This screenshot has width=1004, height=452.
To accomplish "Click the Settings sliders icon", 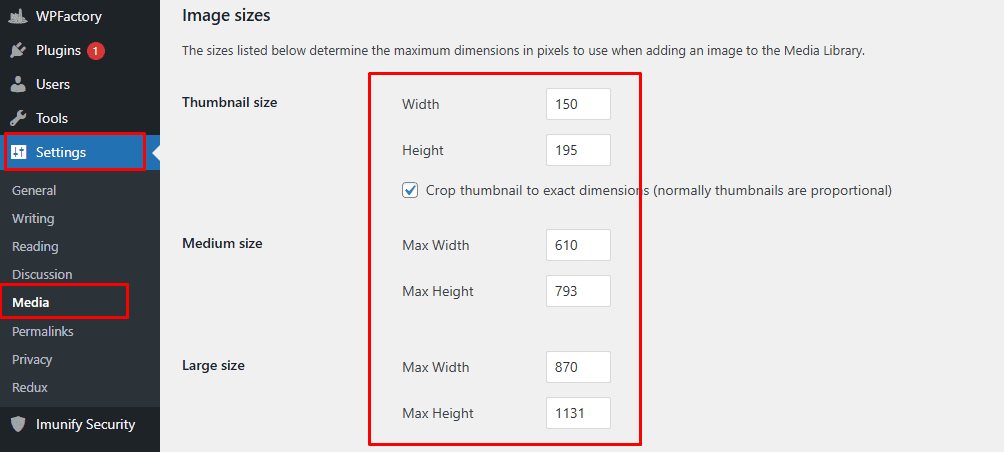I will [x=19, y=152].
